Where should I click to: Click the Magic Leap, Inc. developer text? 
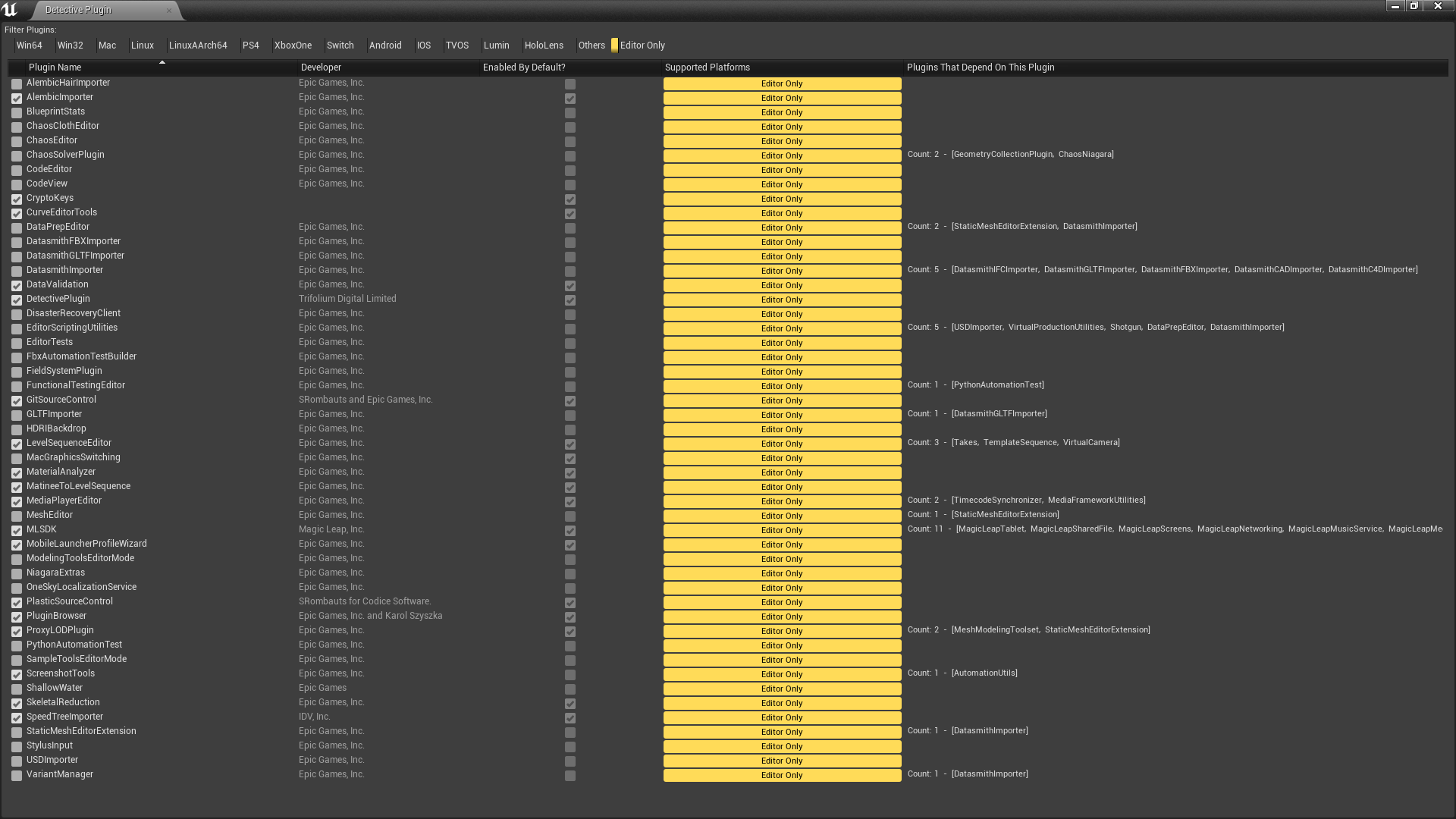[x=331, y=529]
